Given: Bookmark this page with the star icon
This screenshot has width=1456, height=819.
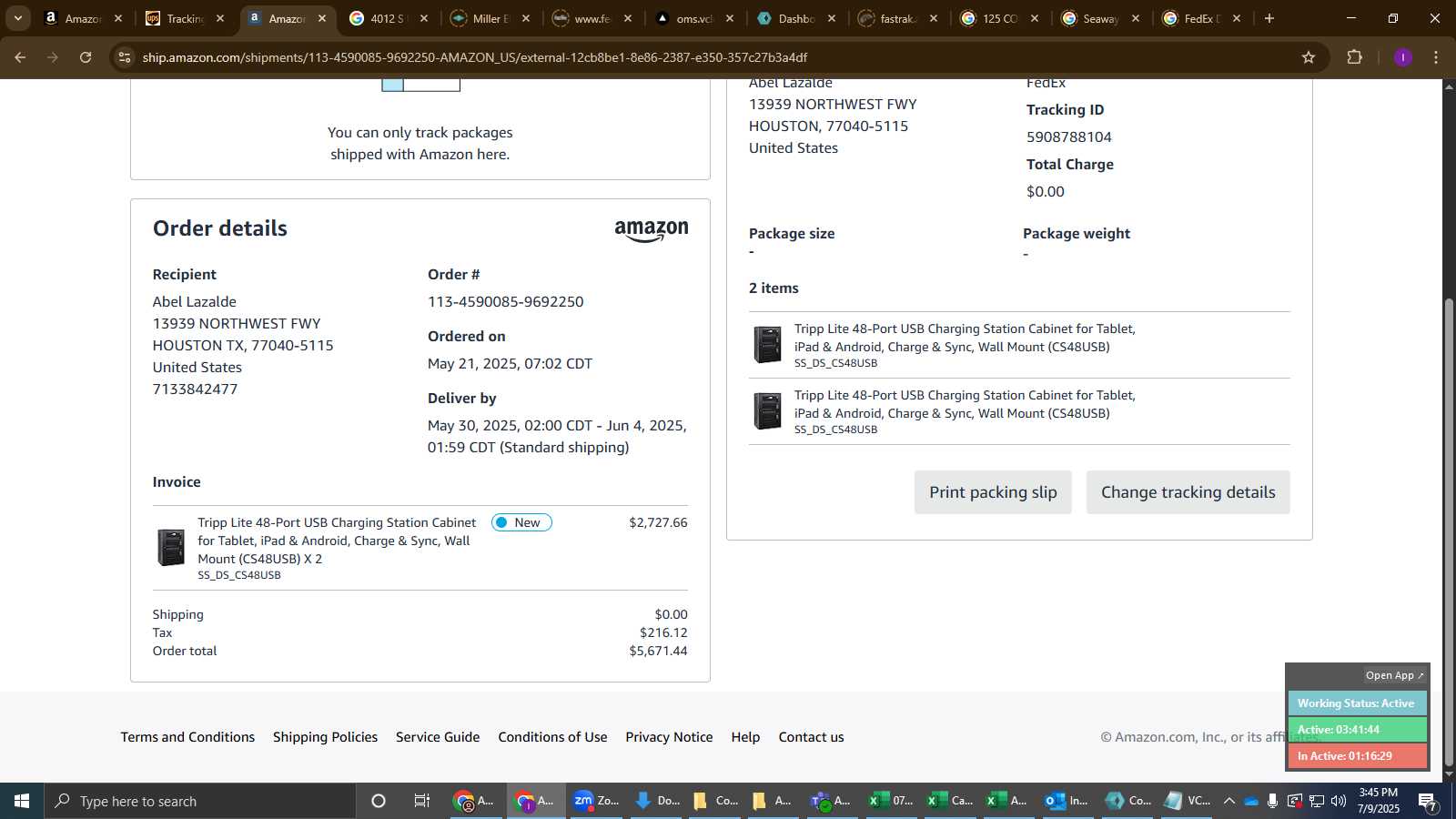Looking at the screenshot, I should tap(1309, 57).
